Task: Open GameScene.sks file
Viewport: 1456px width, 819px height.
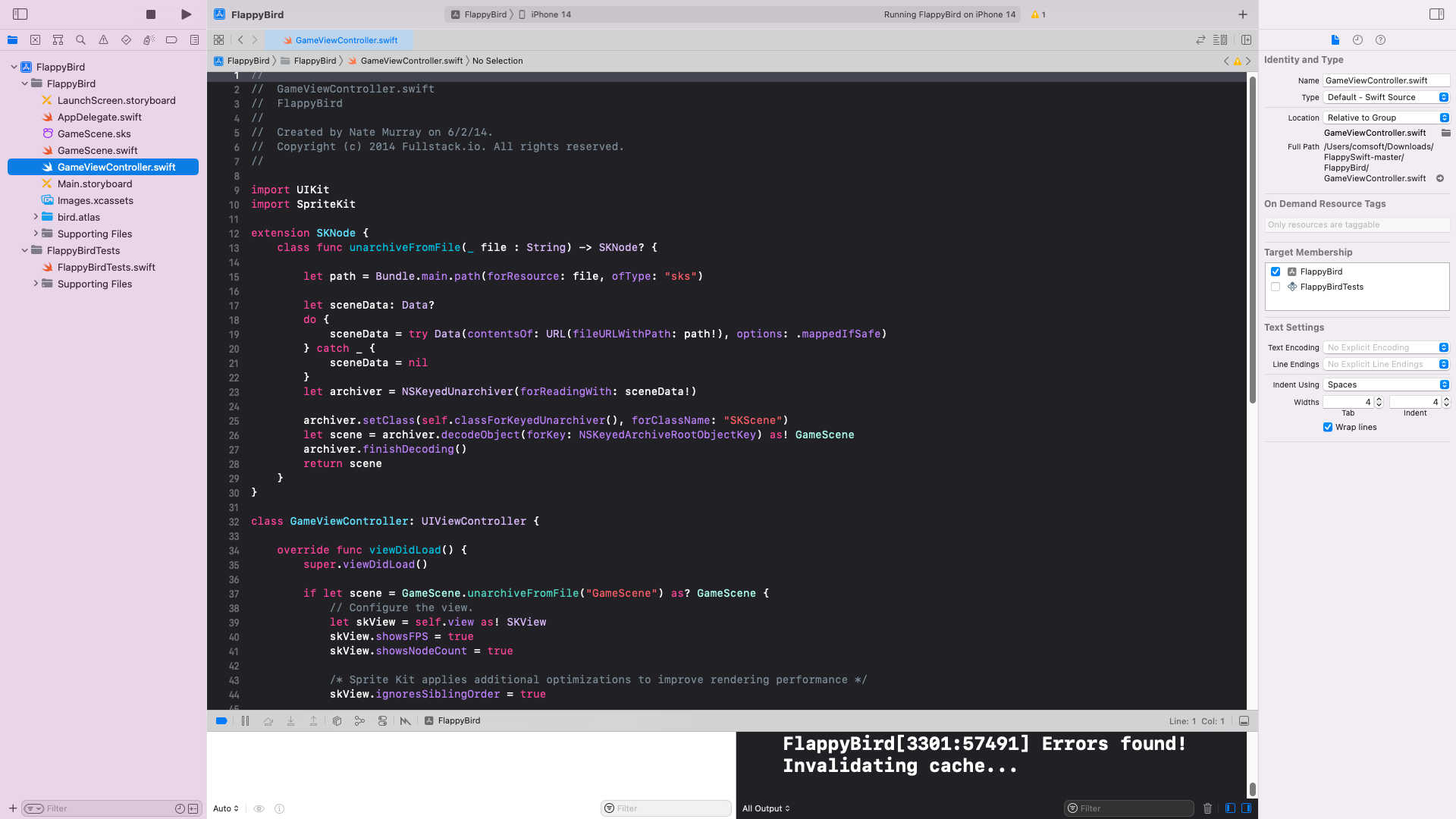Action: (94, 133)
